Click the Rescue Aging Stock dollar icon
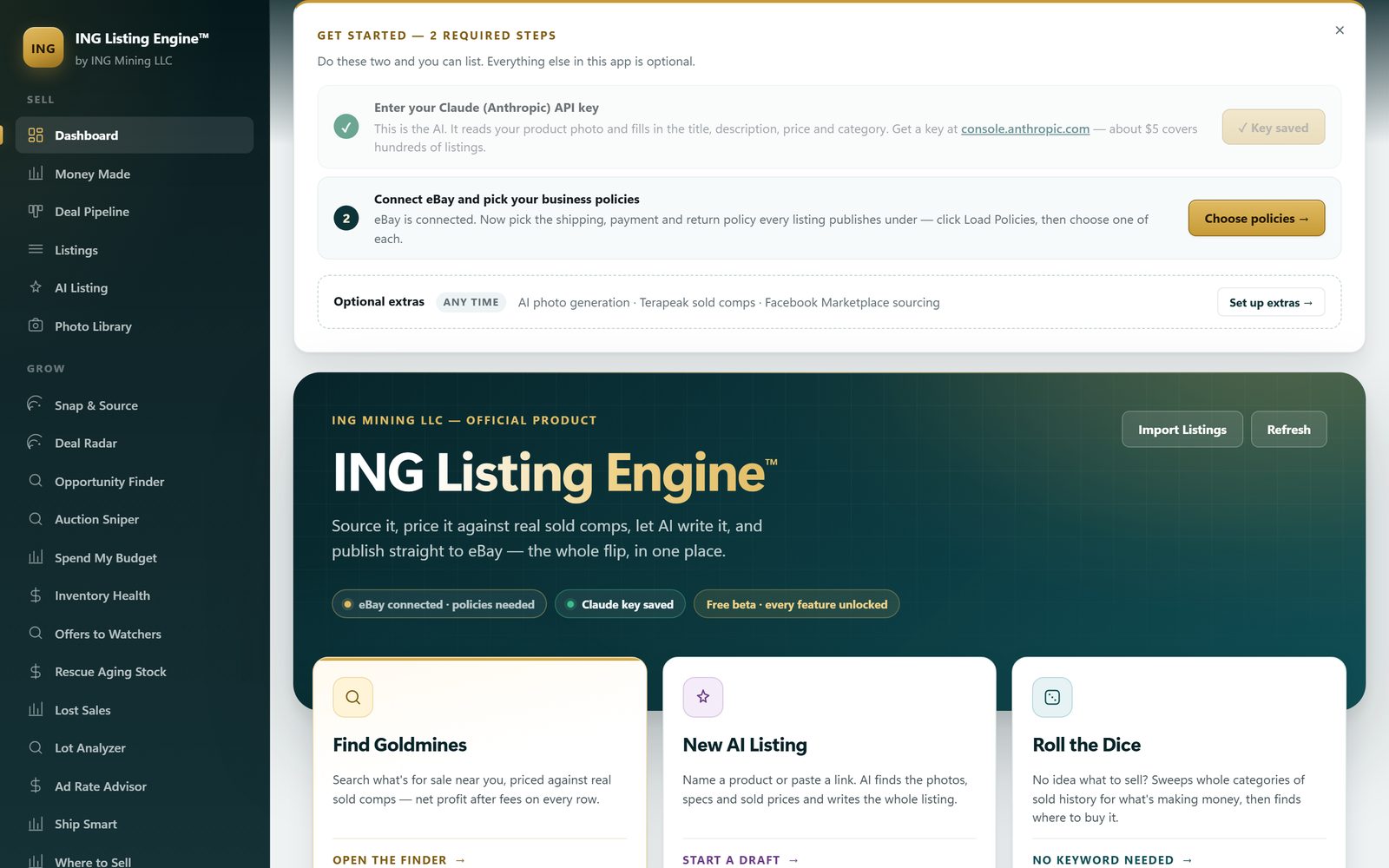Viewport: 1389px width, 868px height. (36, 672)
